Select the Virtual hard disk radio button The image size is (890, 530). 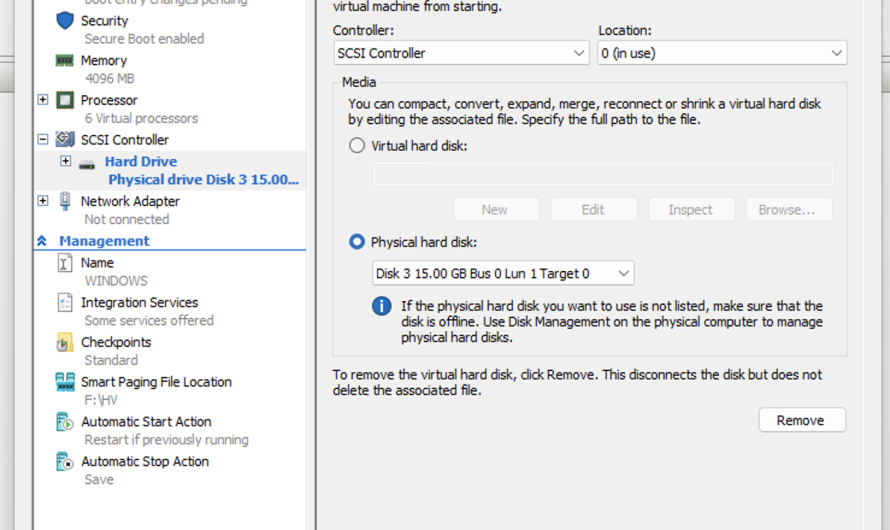pyautogui.click(x=357, y=146)
